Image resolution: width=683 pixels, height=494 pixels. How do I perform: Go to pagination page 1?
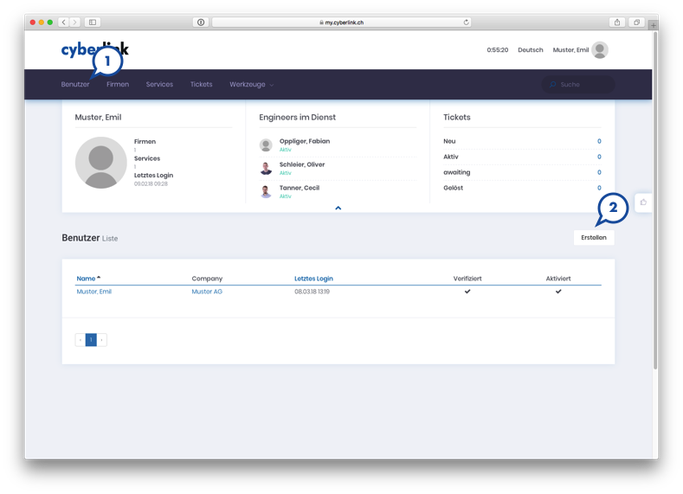[x=91, y=340]
